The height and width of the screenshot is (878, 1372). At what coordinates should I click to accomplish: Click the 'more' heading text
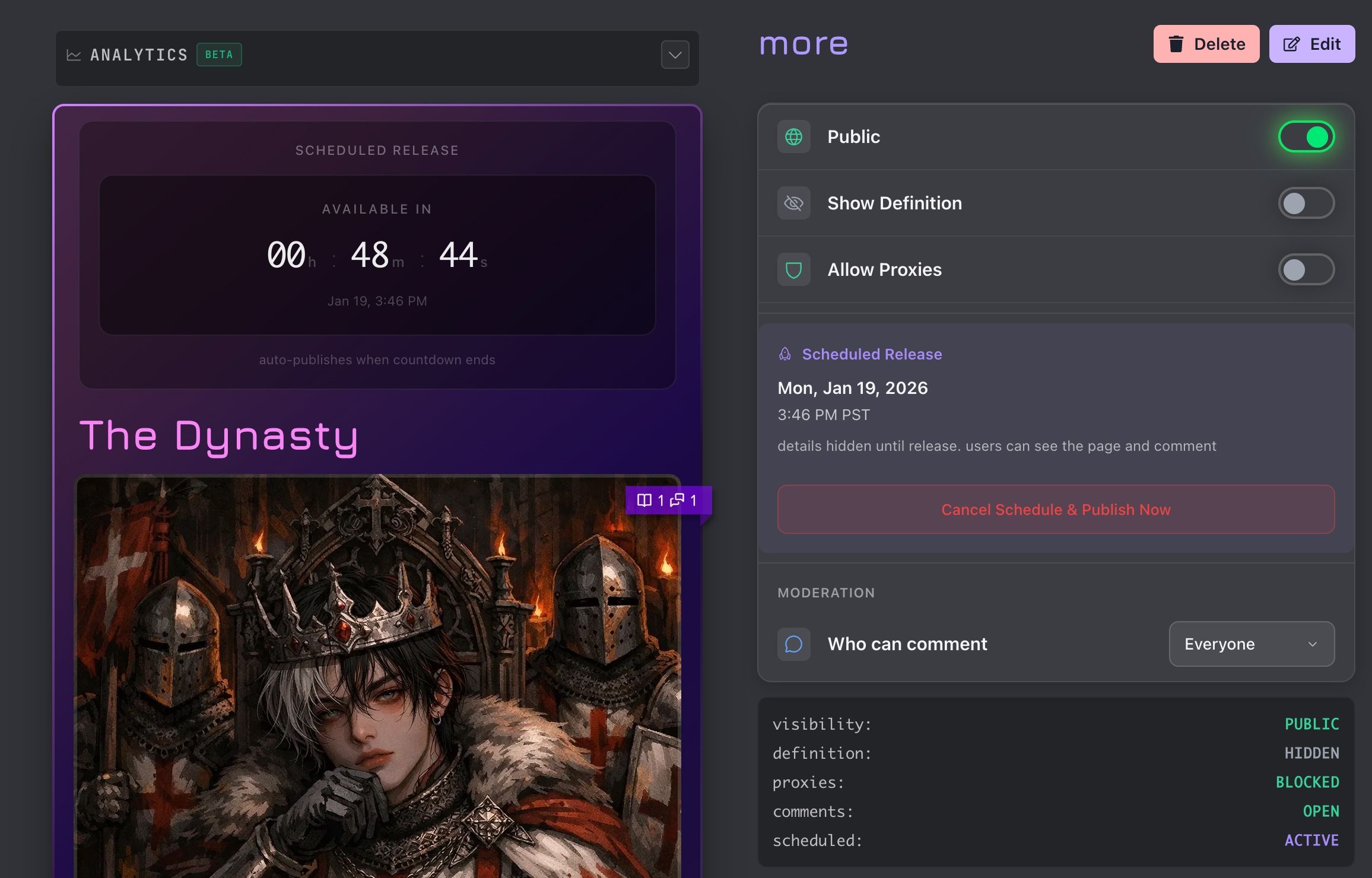803,44
